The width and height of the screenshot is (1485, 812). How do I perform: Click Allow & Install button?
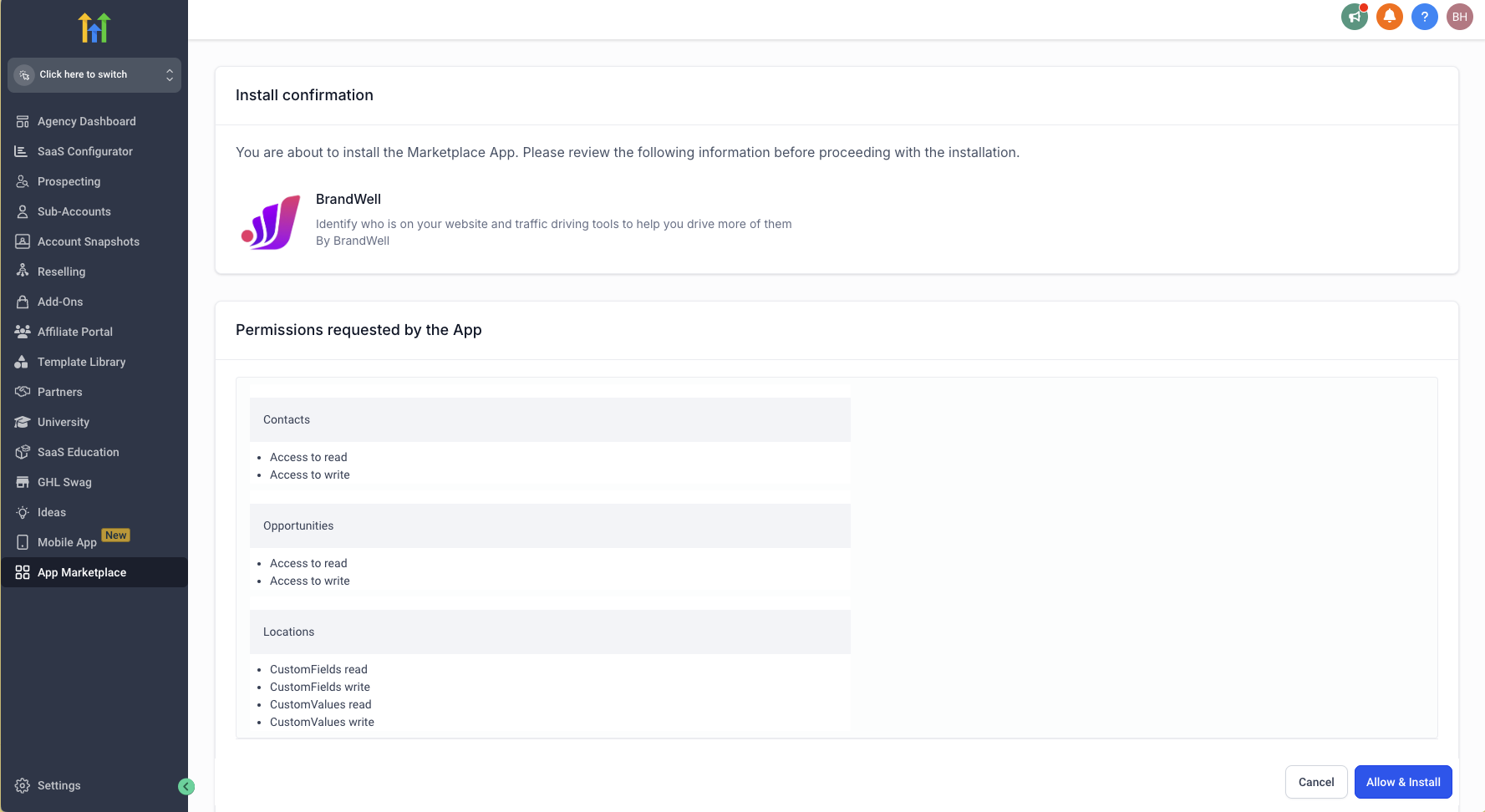pos(1403,782)
